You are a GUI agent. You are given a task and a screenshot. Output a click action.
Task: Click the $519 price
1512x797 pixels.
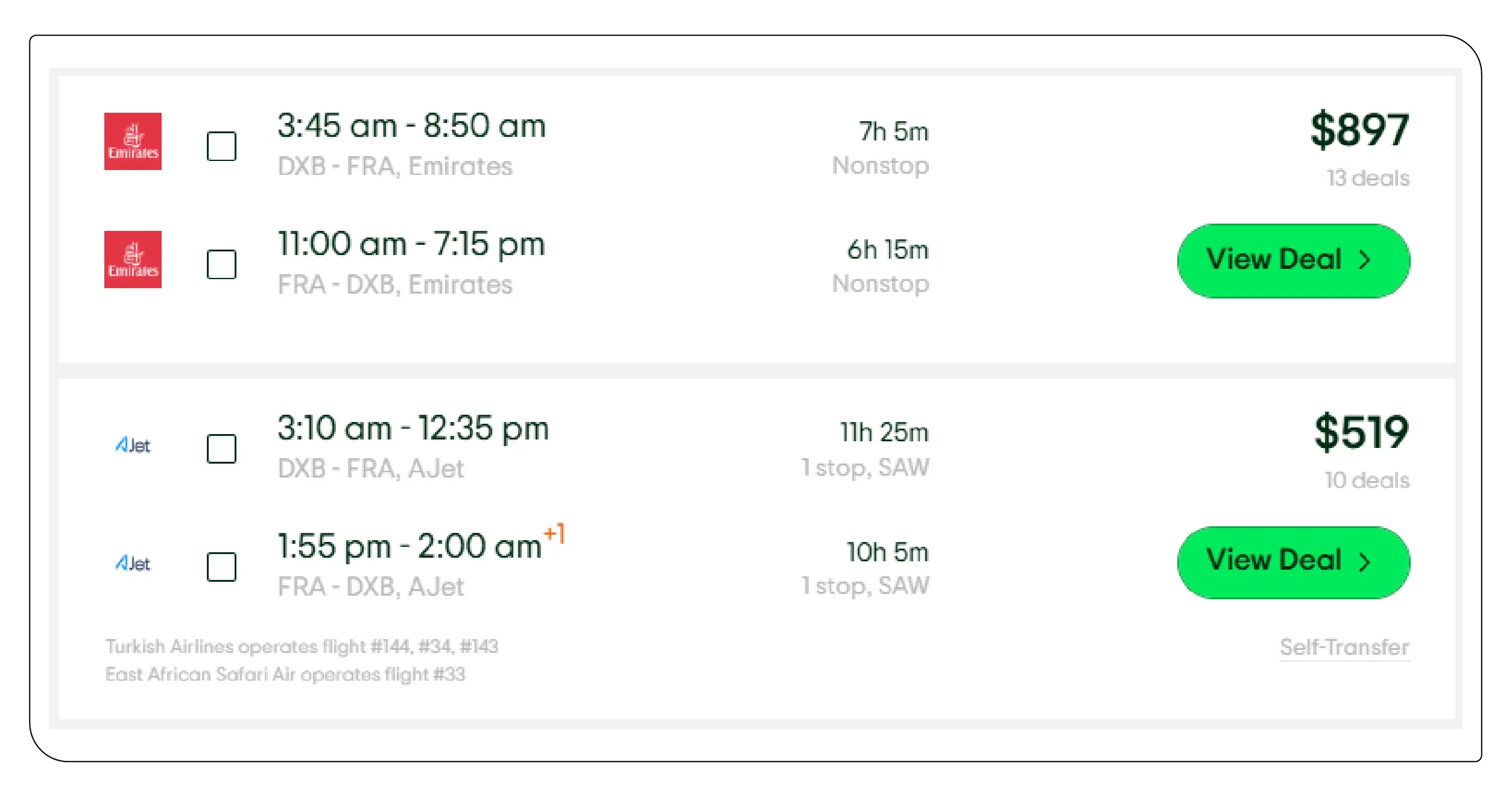point(1361,432)
